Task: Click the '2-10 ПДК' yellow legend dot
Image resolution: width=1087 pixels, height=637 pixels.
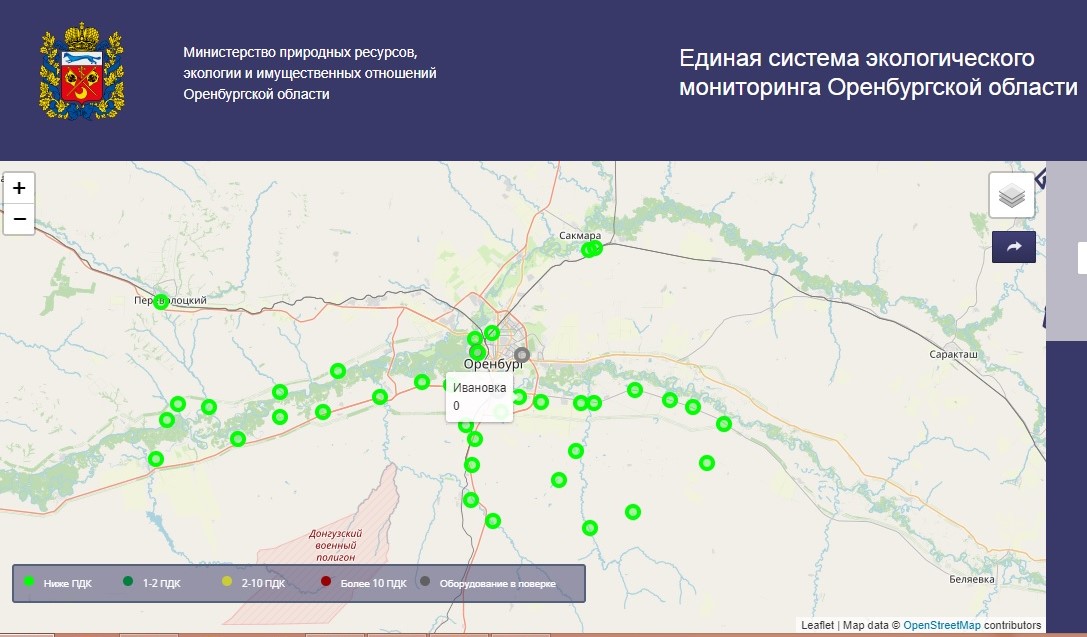Action: click(x=226, y=582)
